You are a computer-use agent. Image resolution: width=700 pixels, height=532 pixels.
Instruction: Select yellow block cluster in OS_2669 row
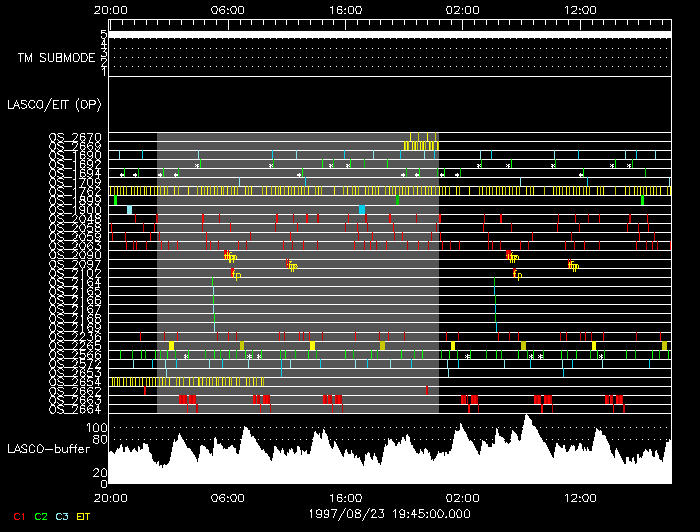point(420,146)
